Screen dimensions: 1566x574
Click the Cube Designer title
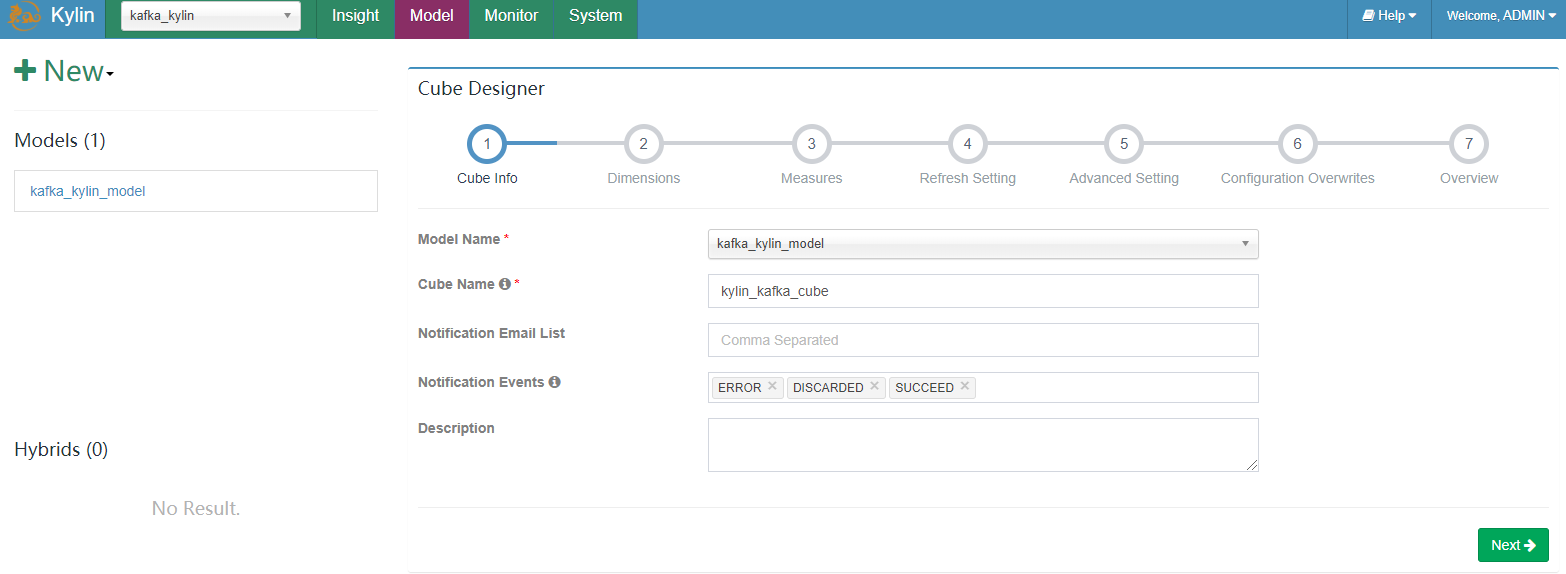click(481, 89)
